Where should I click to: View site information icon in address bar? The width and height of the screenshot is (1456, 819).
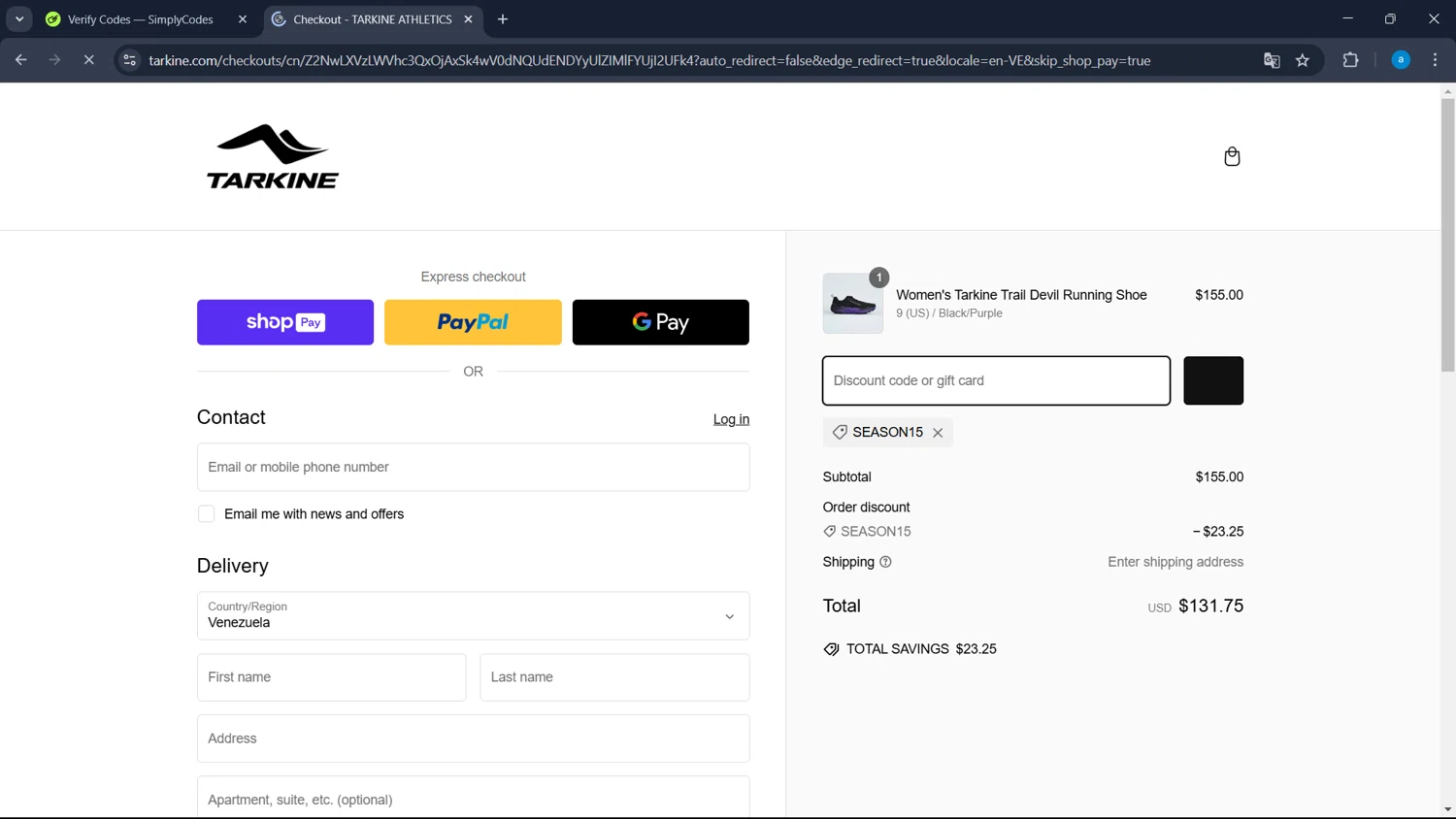[x=129, y=60]
